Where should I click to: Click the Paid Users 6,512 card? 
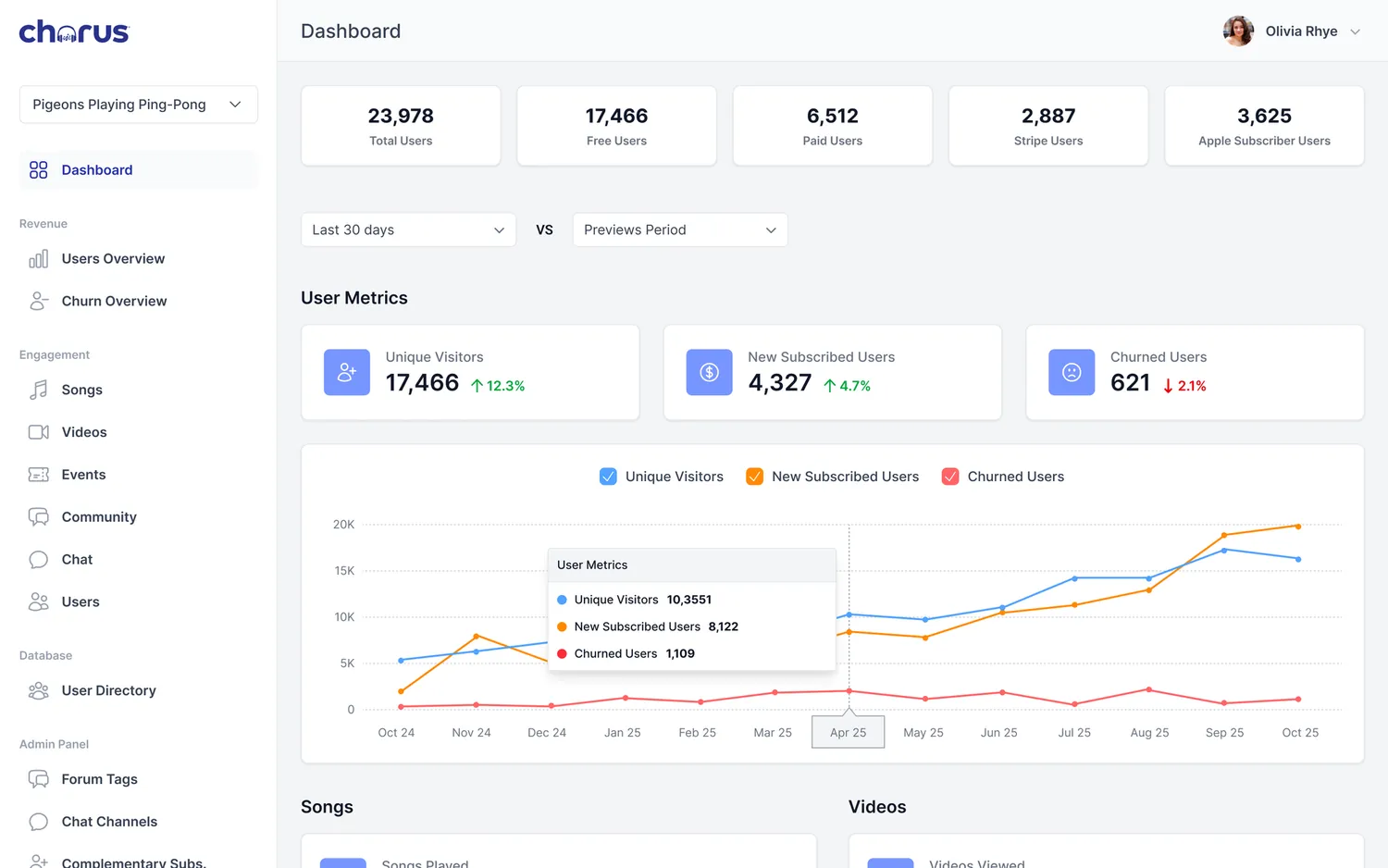tap(833, 126)
